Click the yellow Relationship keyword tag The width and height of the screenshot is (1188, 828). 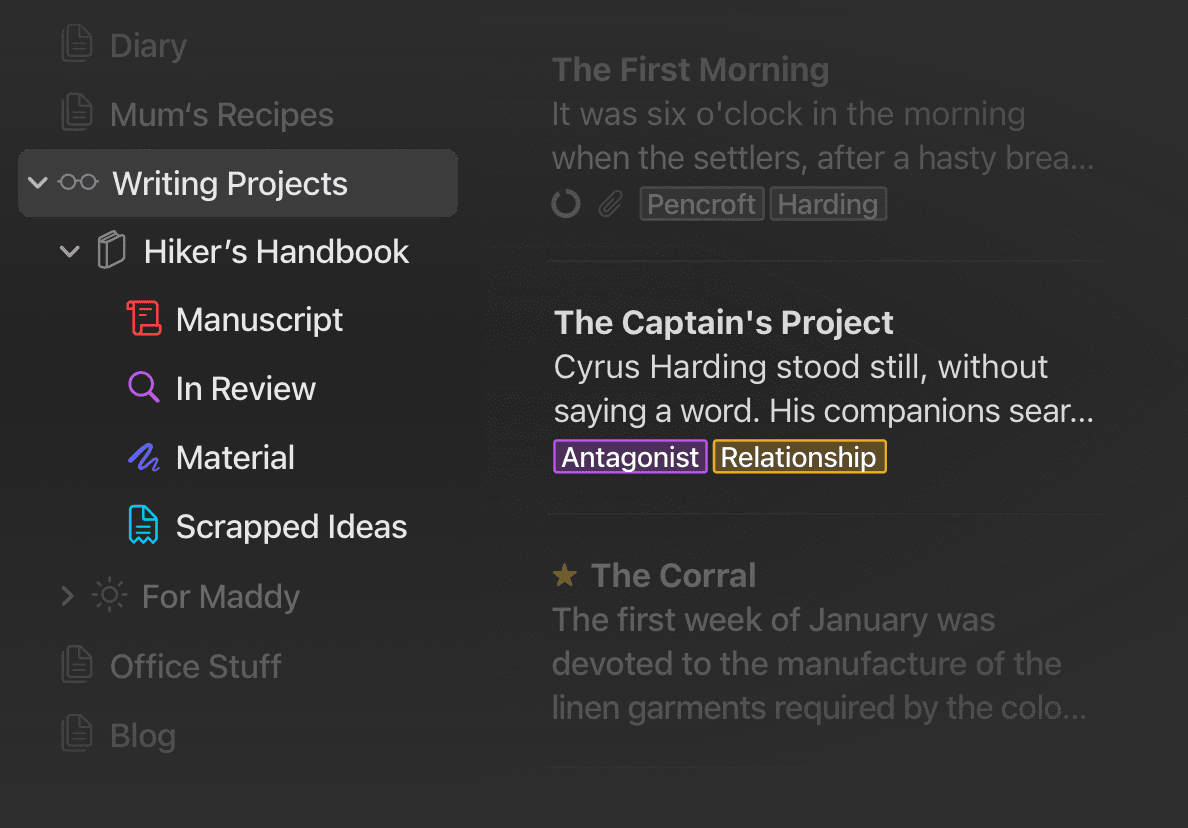(x=799, y=457)
